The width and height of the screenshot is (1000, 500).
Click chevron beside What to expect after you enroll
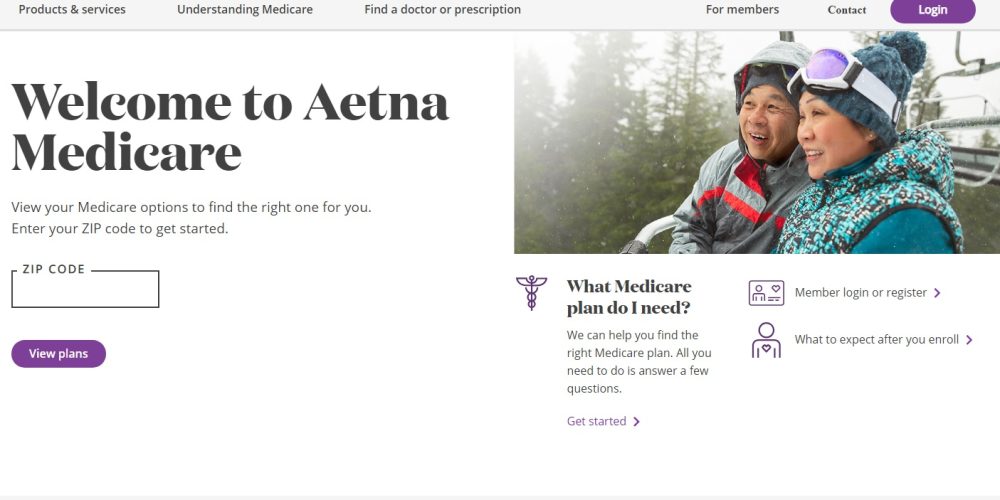click(969, 340)
